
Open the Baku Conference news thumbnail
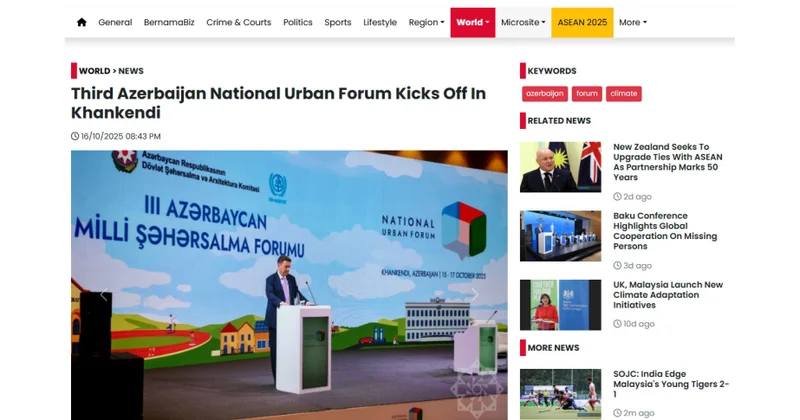pos(560,236)
